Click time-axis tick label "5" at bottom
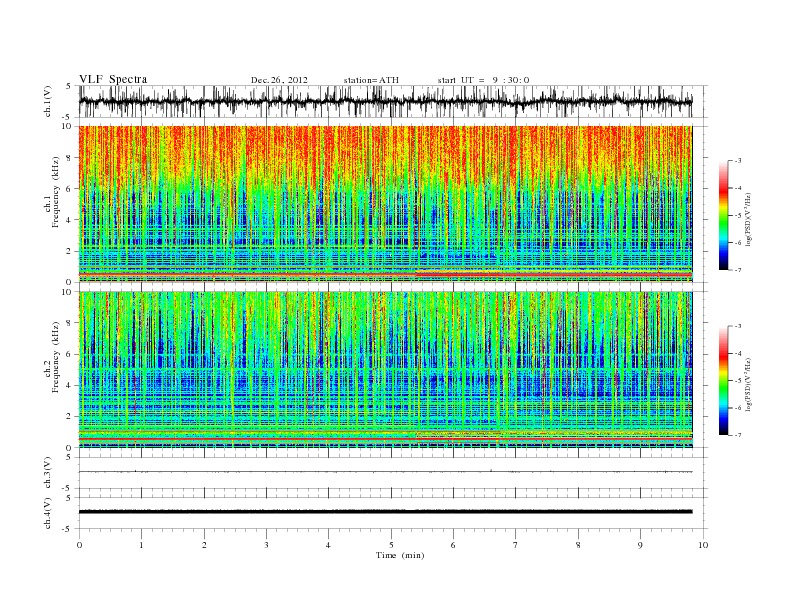This screenshot has width=792, height=612. pos(391,545)
